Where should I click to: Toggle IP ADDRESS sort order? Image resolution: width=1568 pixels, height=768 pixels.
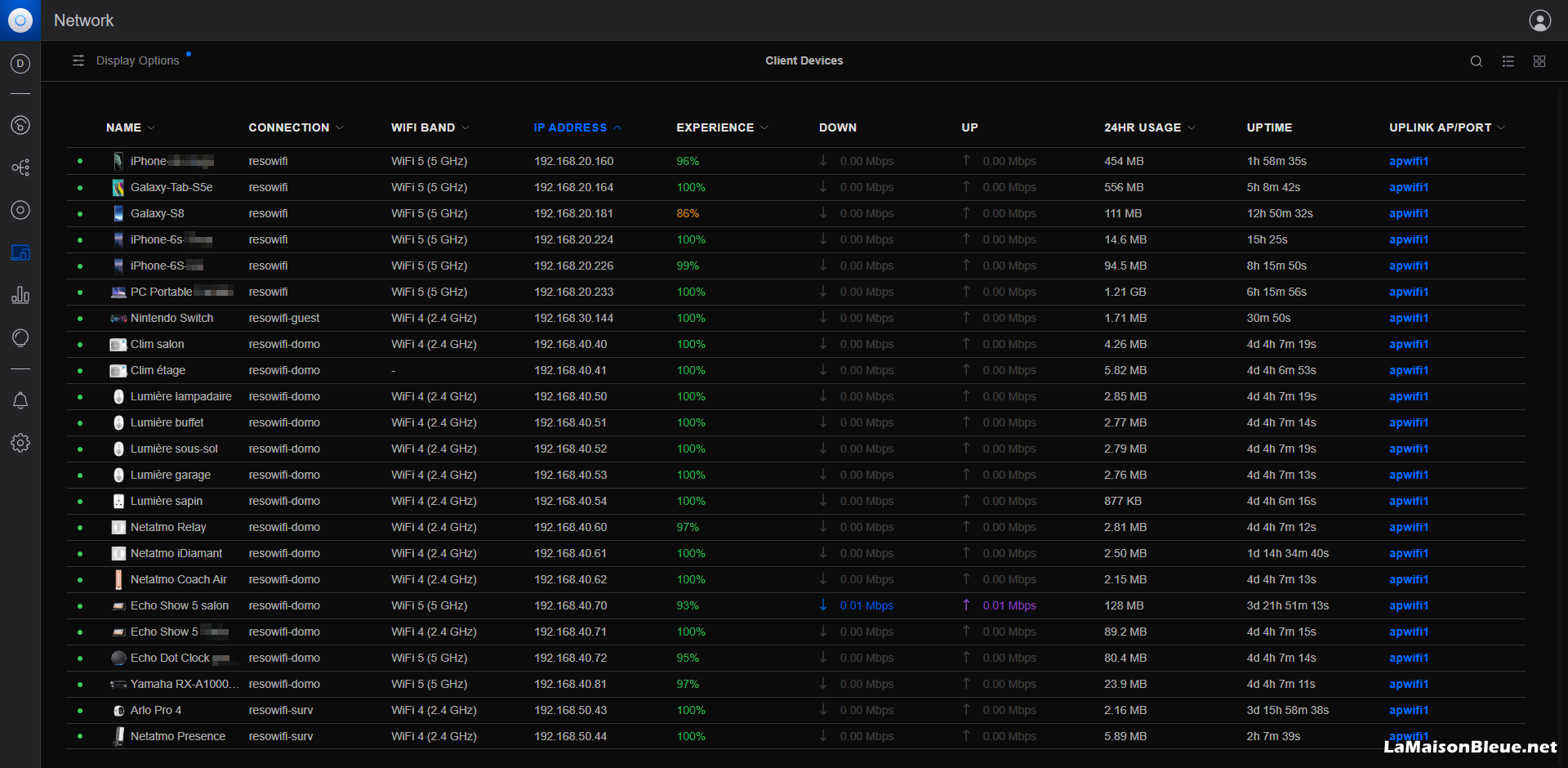[x=577, y=127]
